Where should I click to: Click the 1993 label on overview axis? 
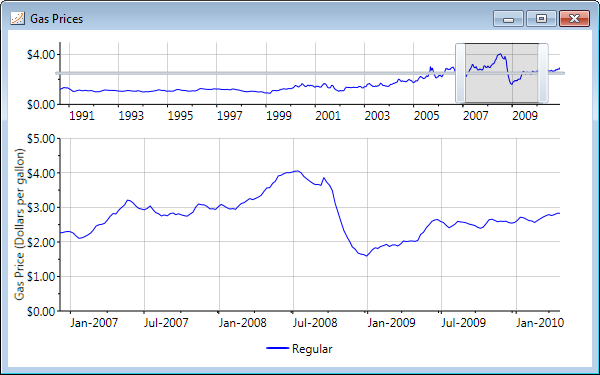click(x=131, y=116)
